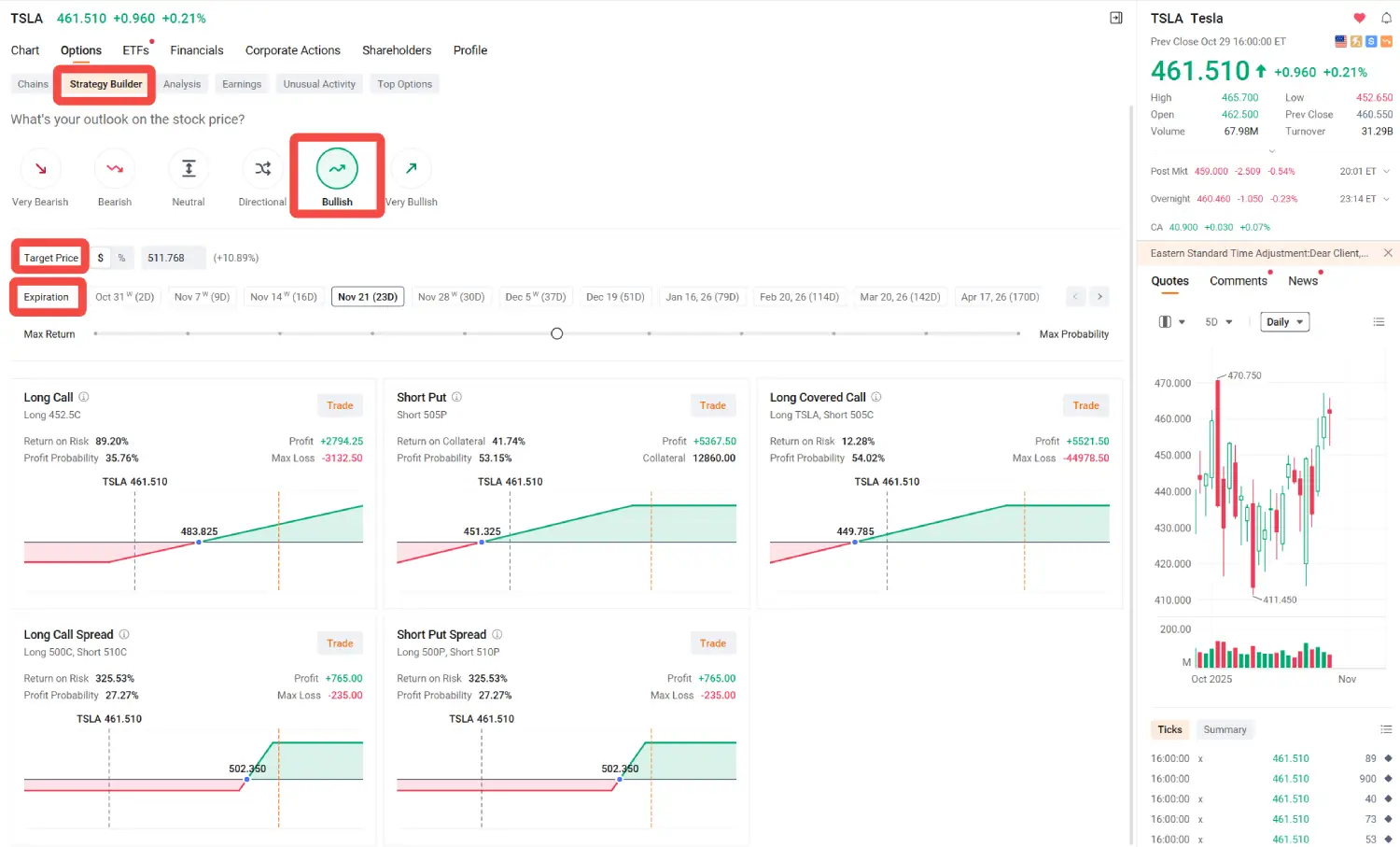This screenshot has width=1400, height=847.
Task: Select the Neutral outlook icon
Action: point(189,169)
